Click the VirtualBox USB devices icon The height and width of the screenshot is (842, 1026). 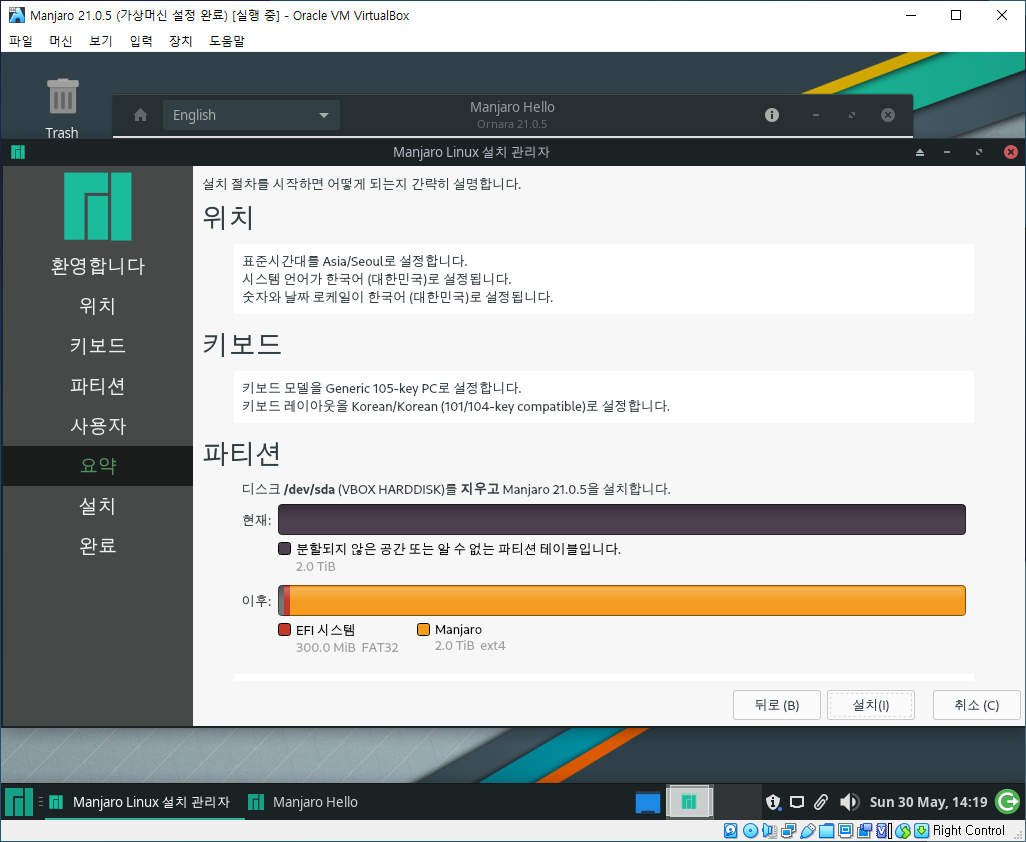pos(807,831)
